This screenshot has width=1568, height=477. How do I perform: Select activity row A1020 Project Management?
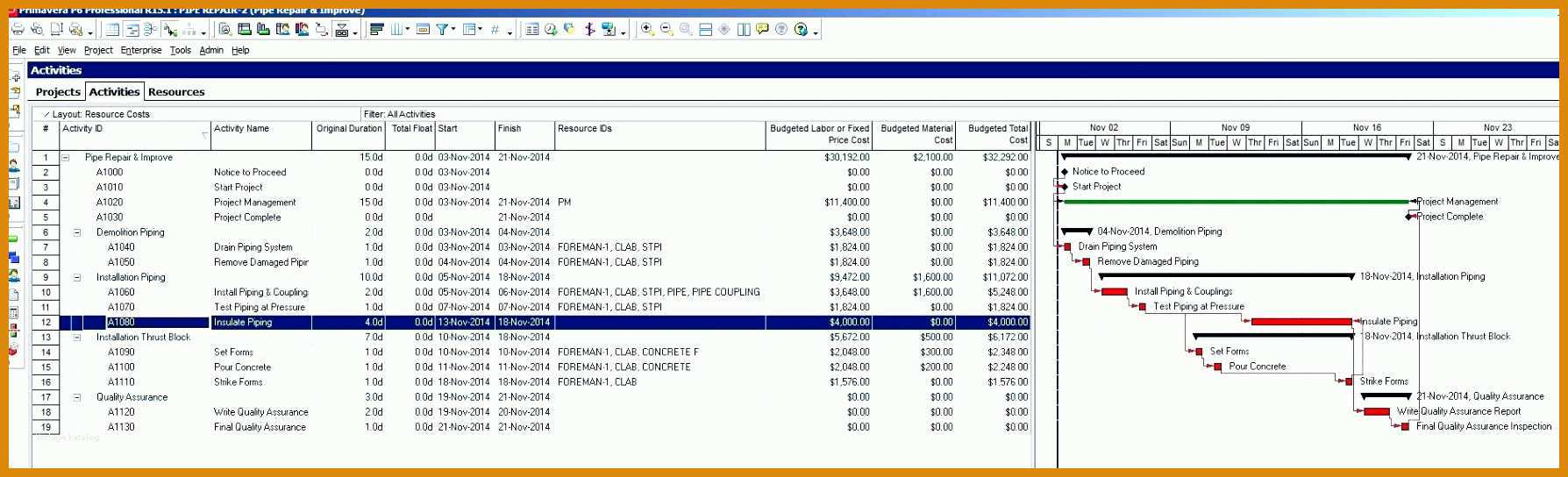coord(531,203)
